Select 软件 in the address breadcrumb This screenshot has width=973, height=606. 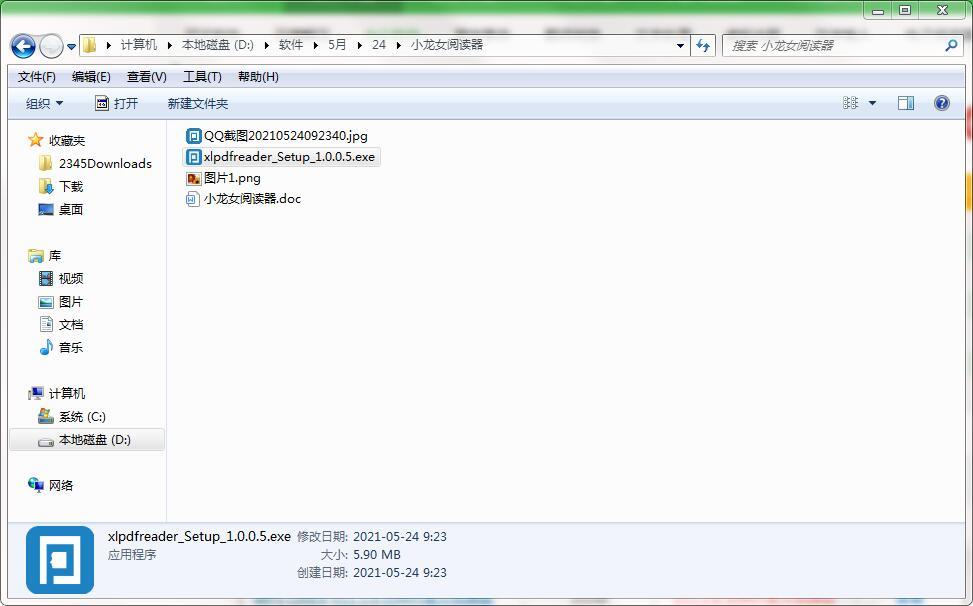tap(291, 45)
